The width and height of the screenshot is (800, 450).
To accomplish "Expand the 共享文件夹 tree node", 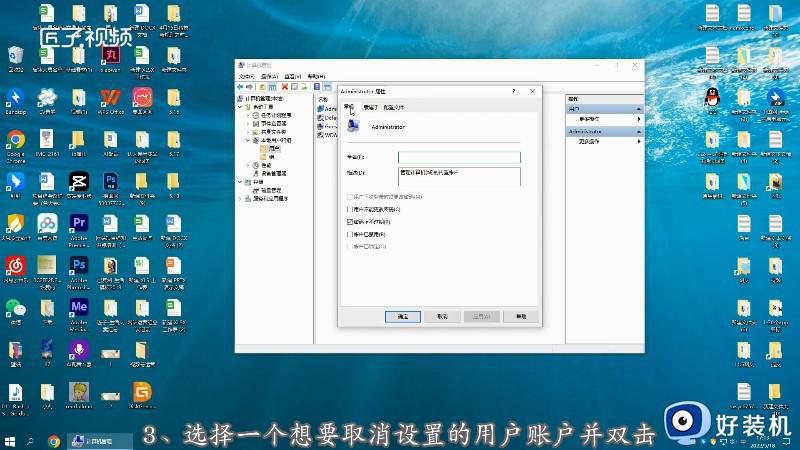I will (248, 132).
